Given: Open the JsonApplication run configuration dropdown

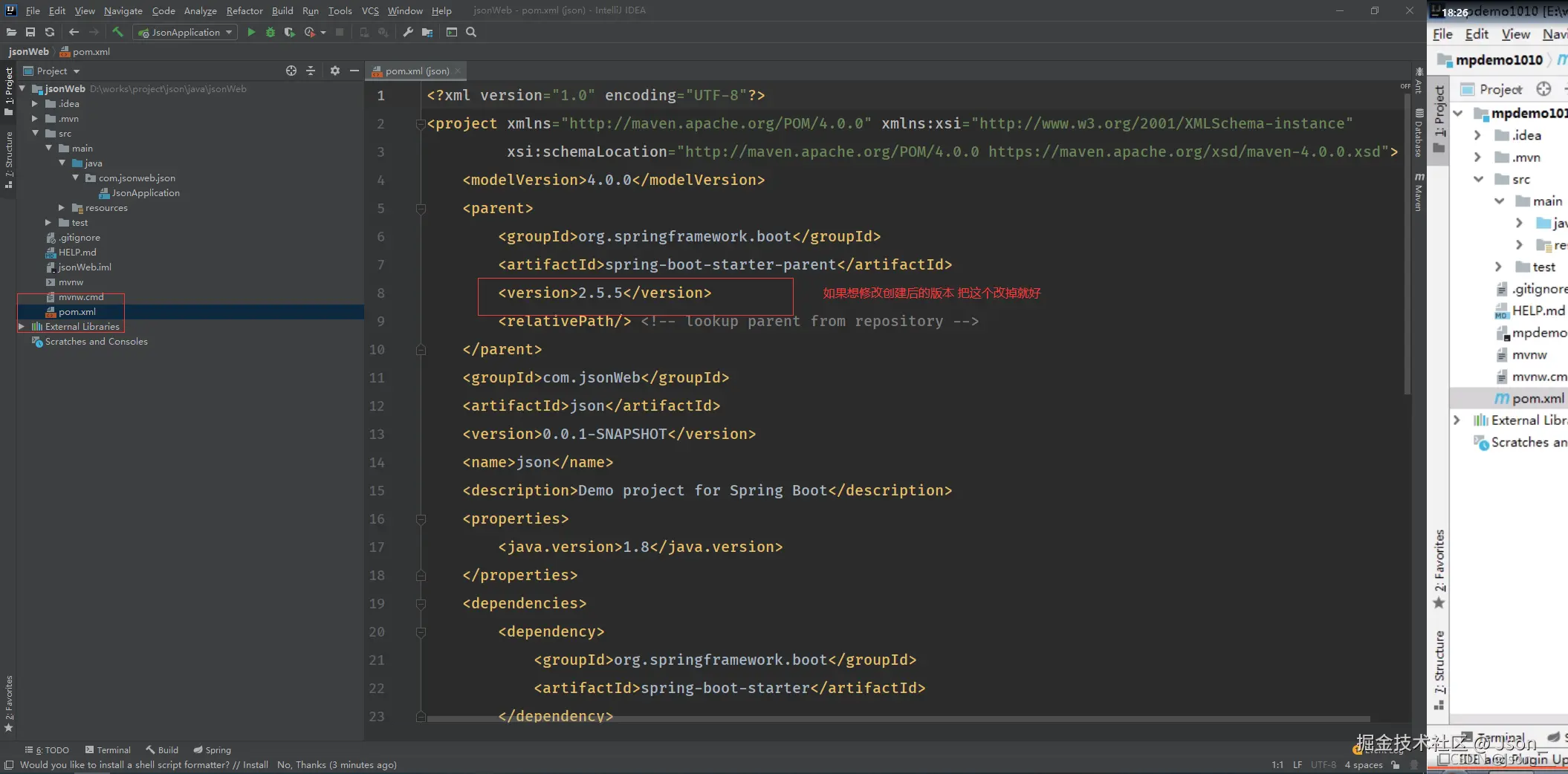Looking at the screenshot, I should coord(185,32).
